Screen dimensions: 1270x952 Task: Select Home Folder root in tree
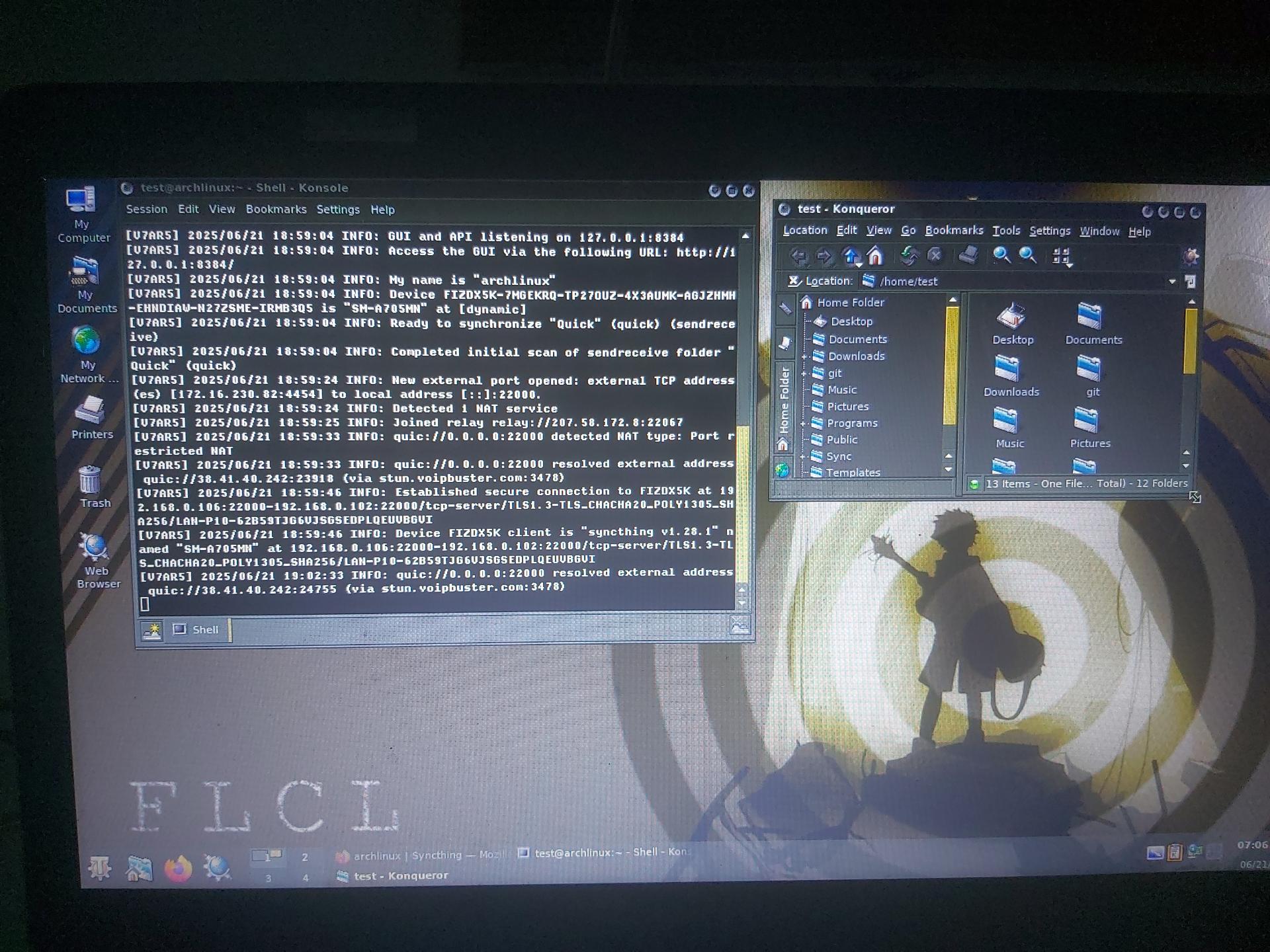(842, 303)
